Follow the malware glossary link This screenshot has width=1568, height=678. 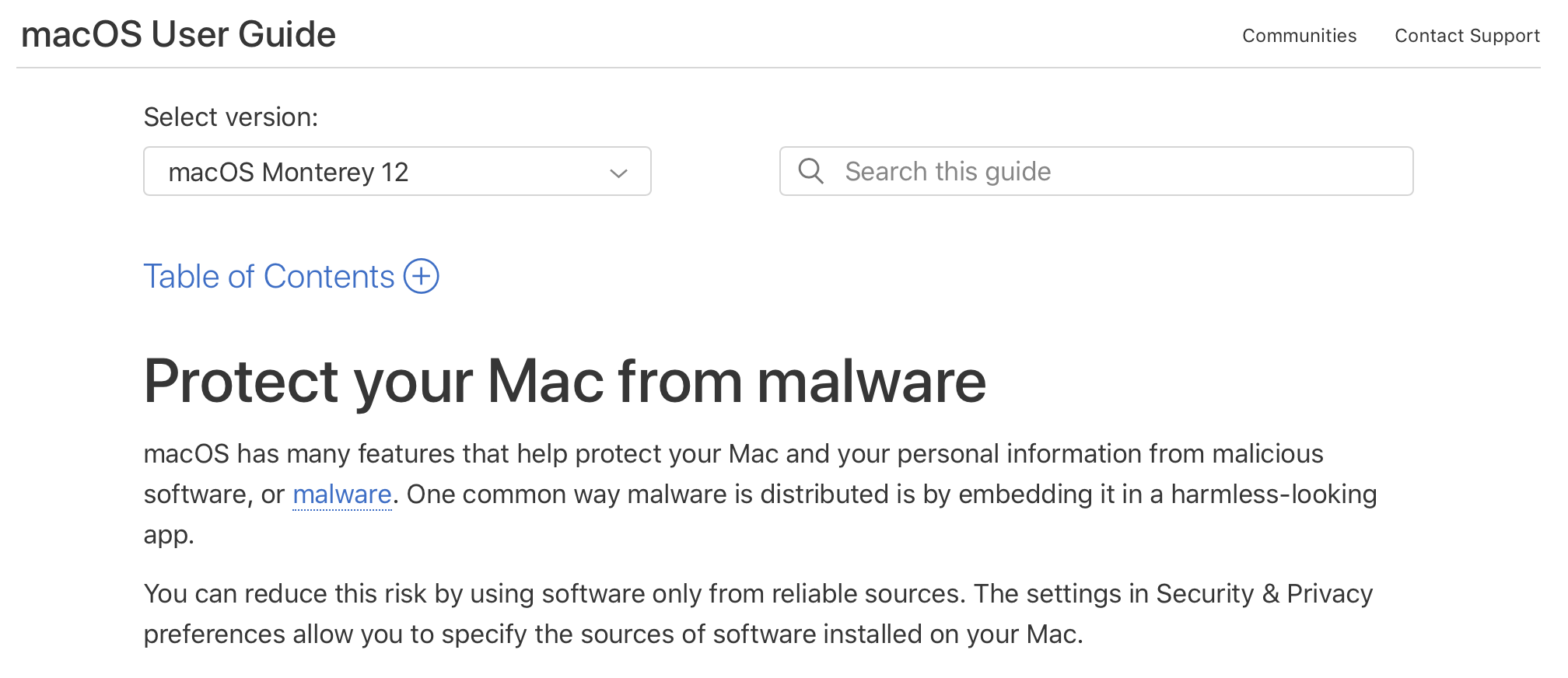point(341,495)
